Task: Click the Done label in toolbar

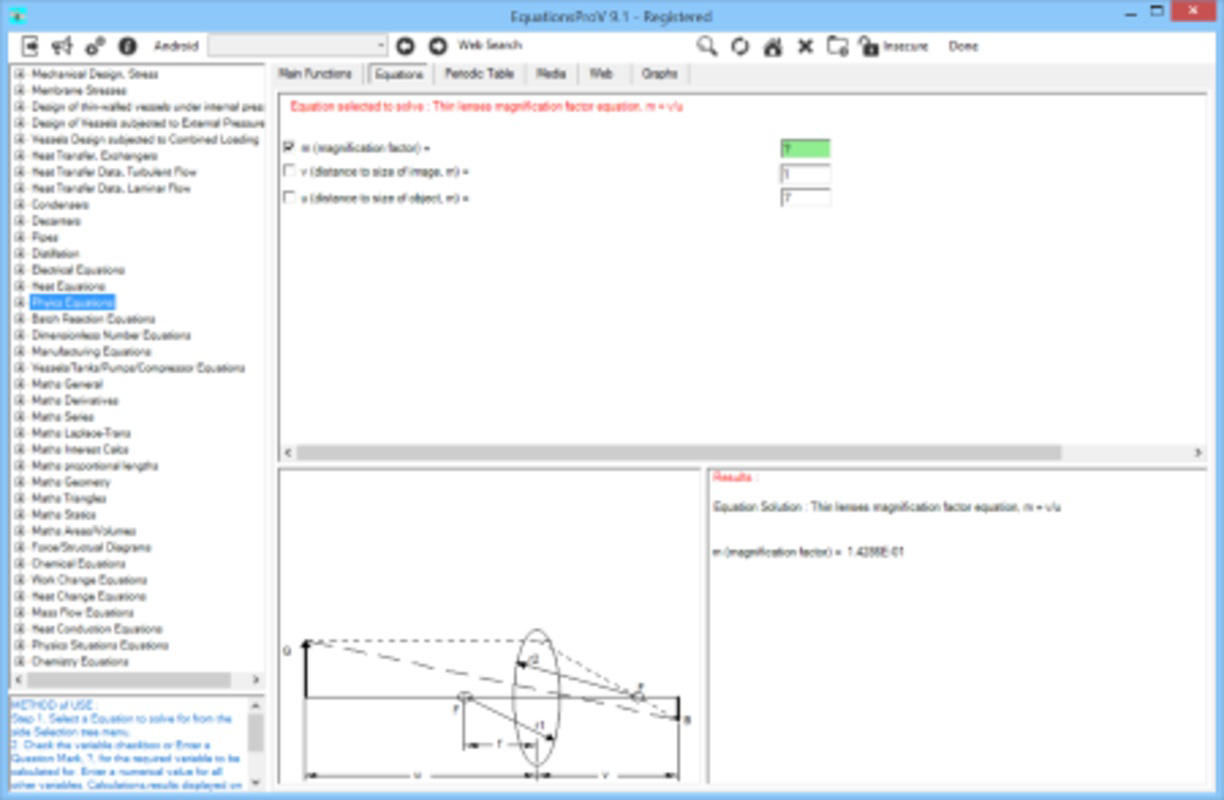Action: 963,46
